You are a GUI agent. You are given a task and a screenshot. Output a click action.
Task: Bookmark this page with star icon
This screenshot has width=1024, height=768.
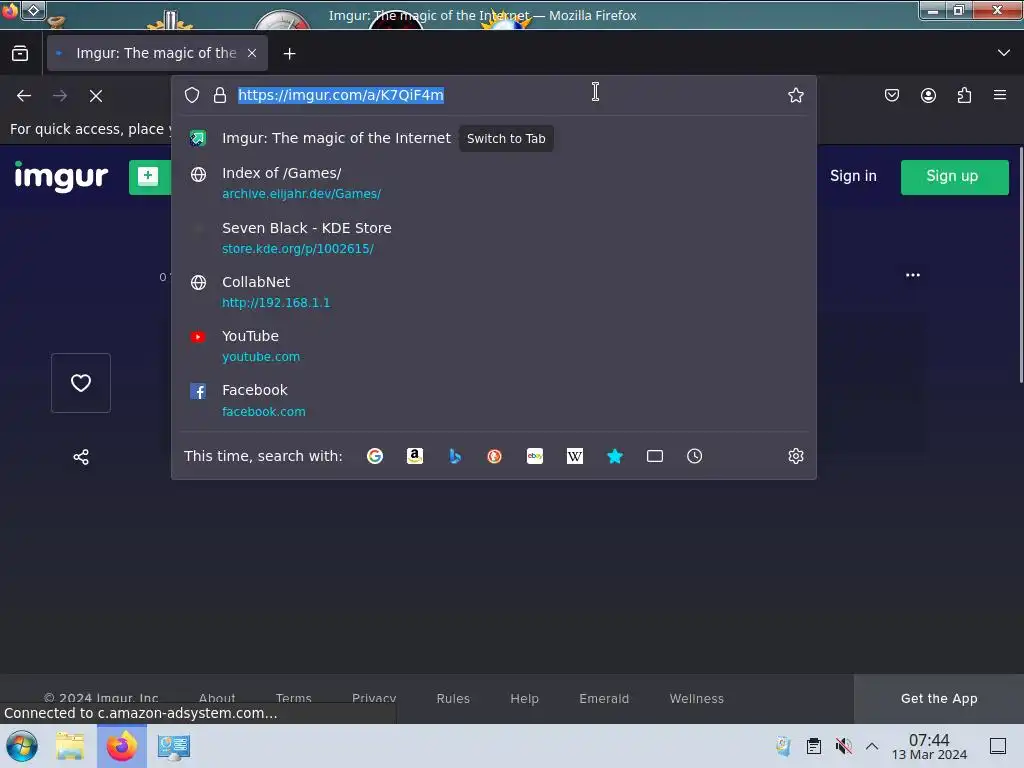(795, 95)
